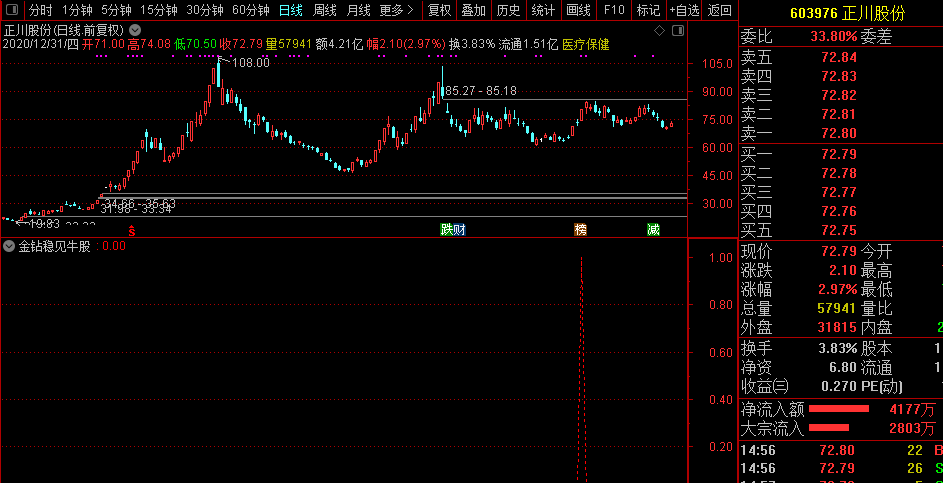Toggle 复权 price adjustment
The width and height of the screenshot is (943, 483).
(x=439, y=10)
